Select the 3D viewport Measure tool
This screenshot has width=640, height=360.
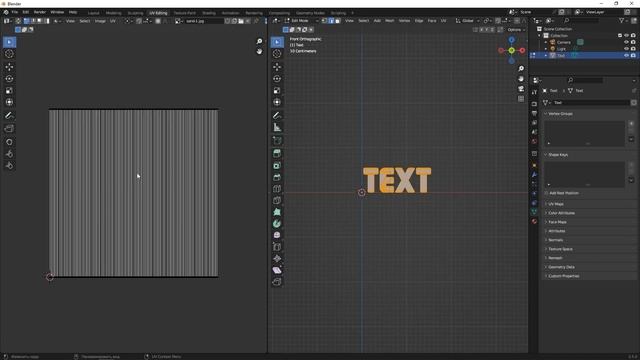(277, 127)
